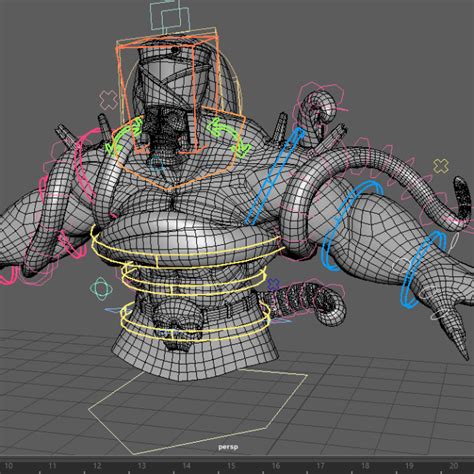Go to frame 18 on the timeline
474x474 pixels.
(x=365, y=466)
